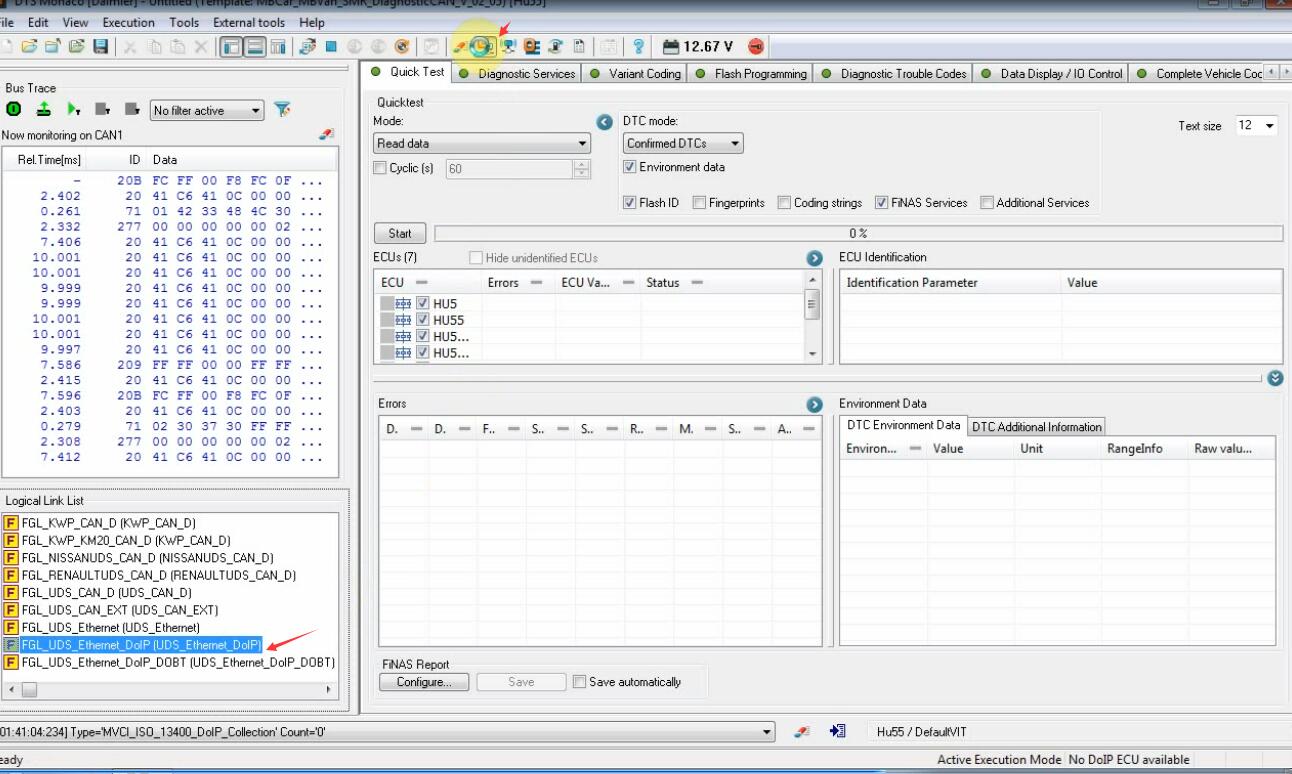Click the Configure... button in FiNAS Report
This screenshot has width=1292, height=774.
[x=424, y=682]
